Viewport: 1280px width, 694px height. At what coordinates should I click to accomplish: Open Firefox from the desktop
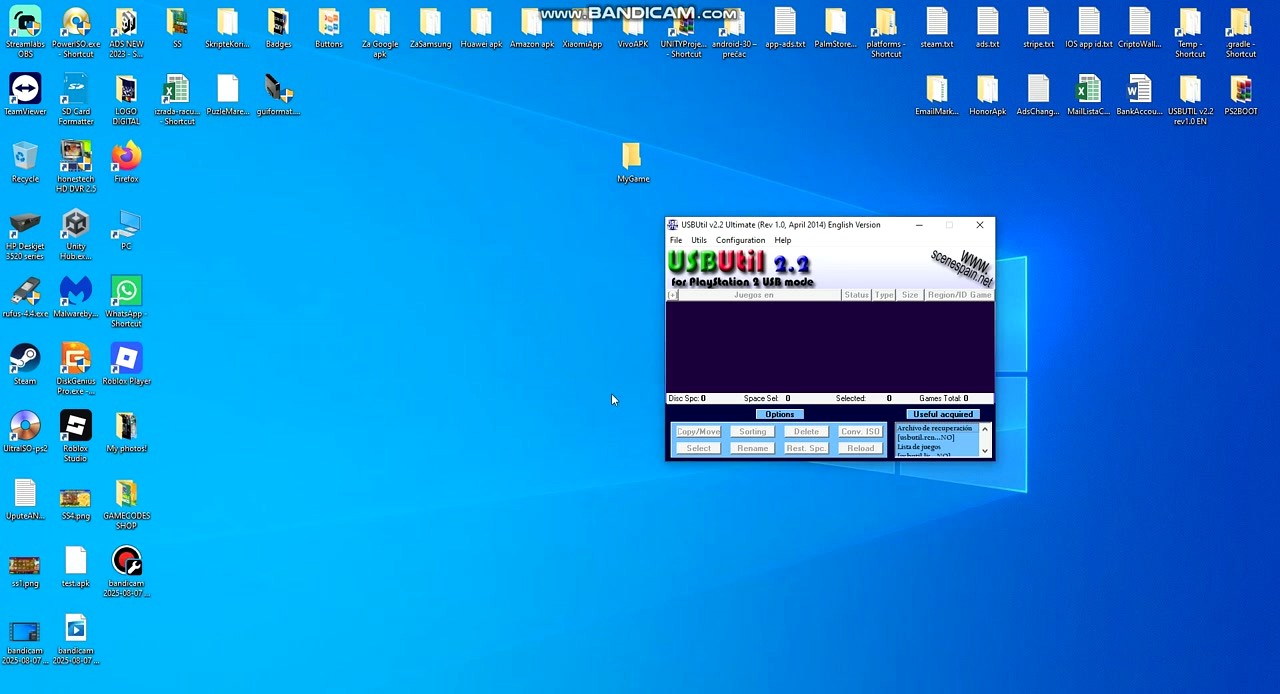125,160
